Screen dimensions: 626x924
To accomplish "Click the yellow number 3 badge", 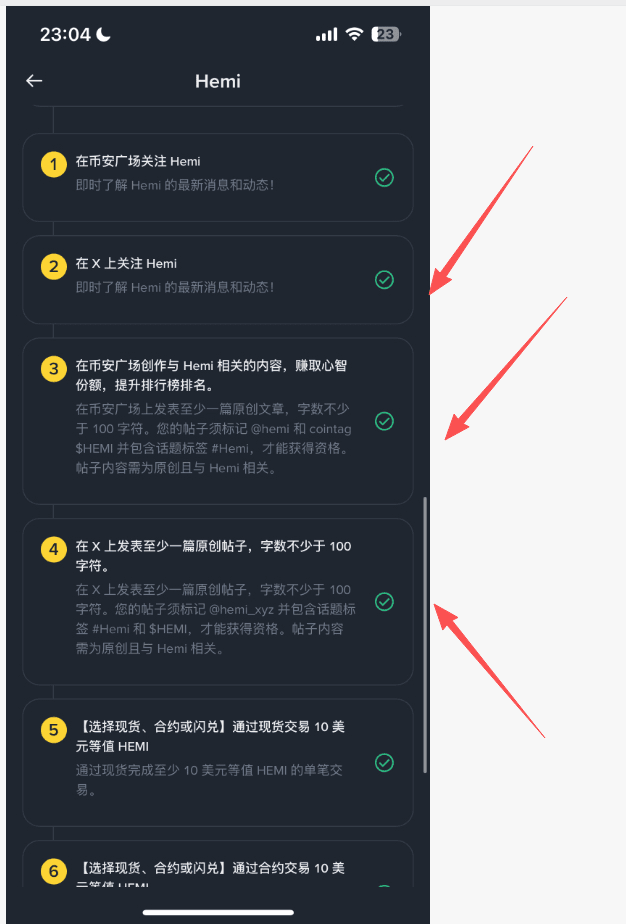I will 54,369.
